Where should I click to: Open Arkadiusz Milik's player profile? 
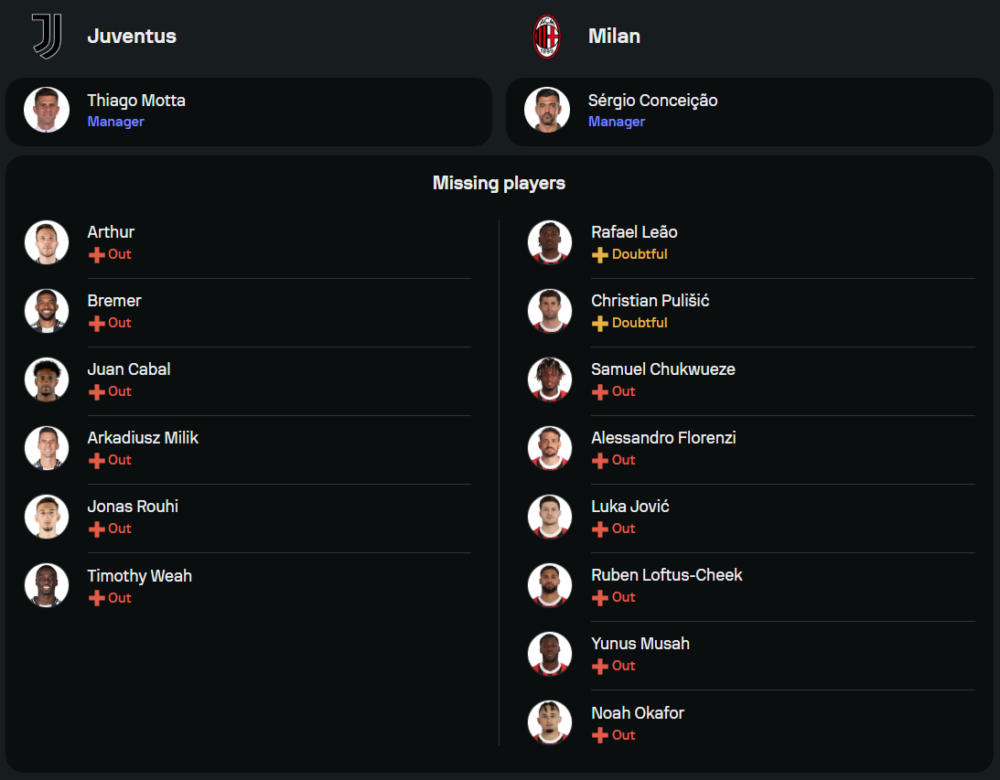coord(143,438)
